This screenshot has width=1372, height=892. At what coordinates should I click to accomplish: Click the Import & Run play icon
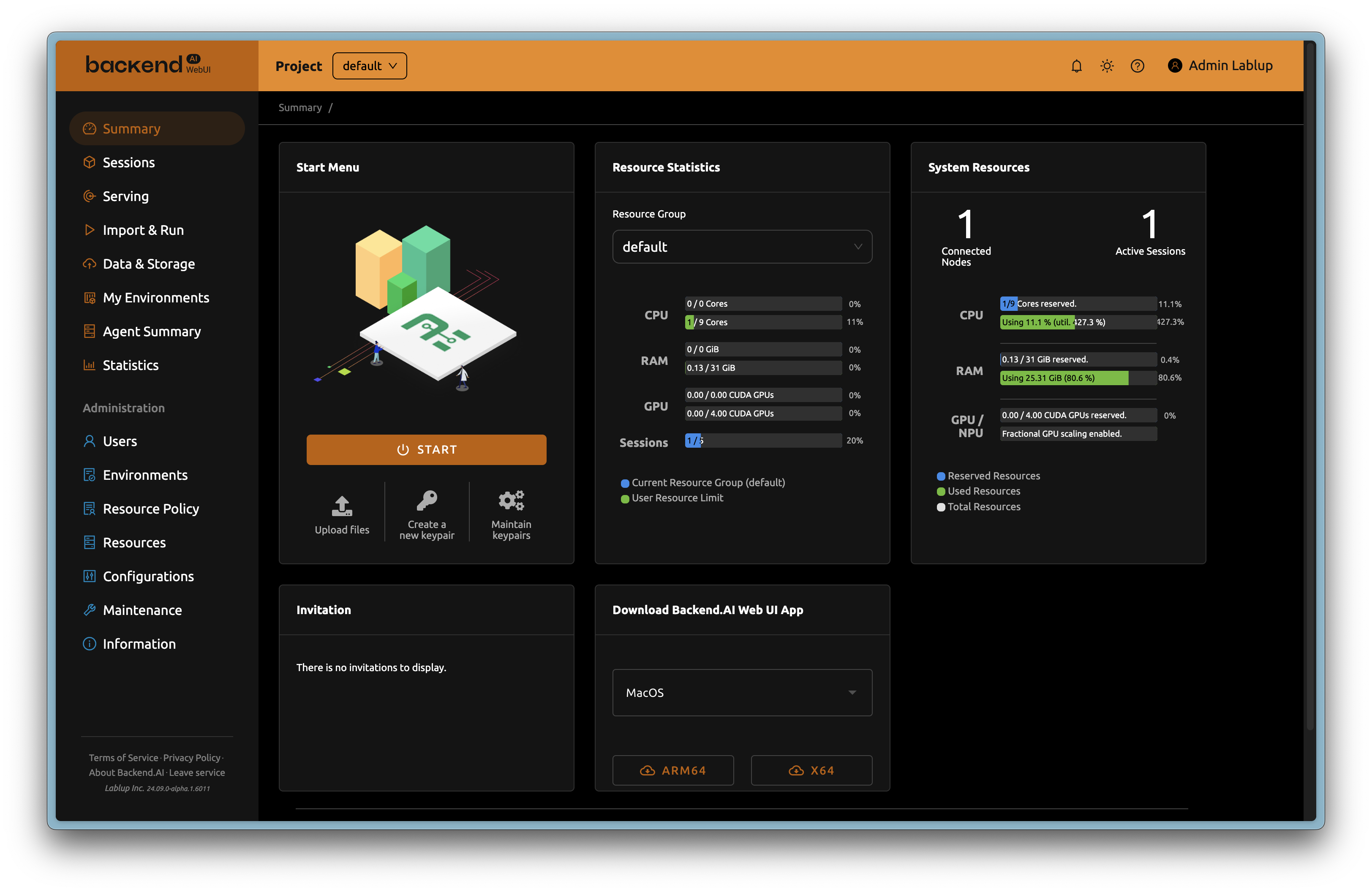[90, 230]
